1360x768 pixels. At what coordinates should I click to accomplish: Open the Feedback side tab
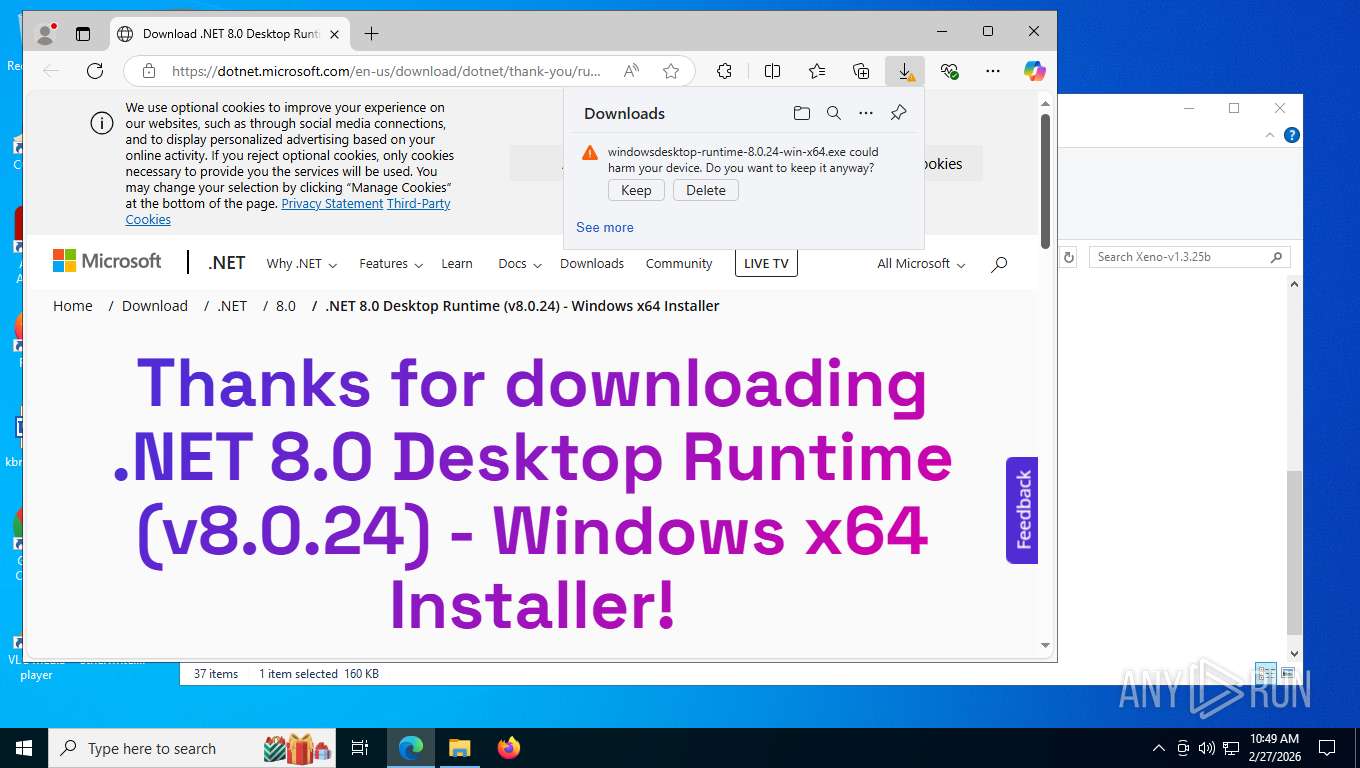(x=1022, y=510)
